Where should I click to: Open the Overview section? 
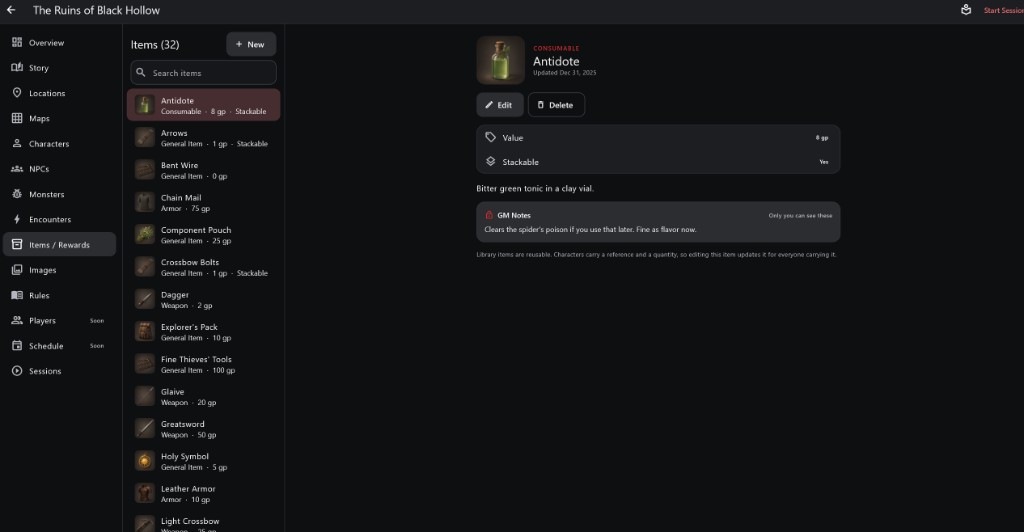tap(59, 42)
